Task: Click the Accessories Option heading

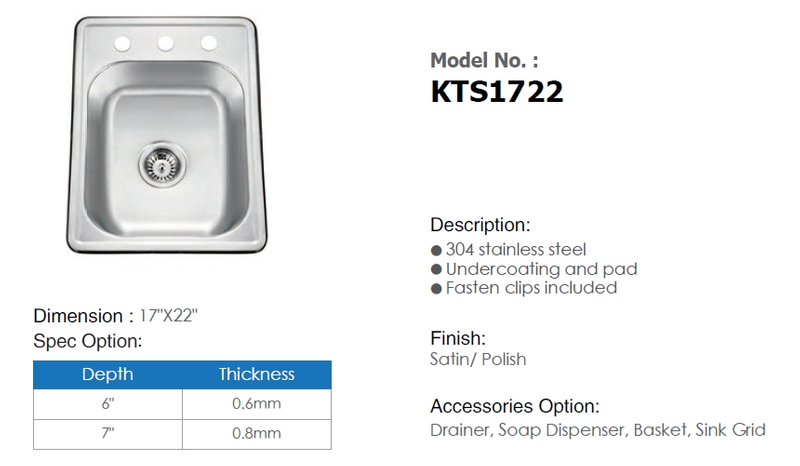Action: click(514, 406)
